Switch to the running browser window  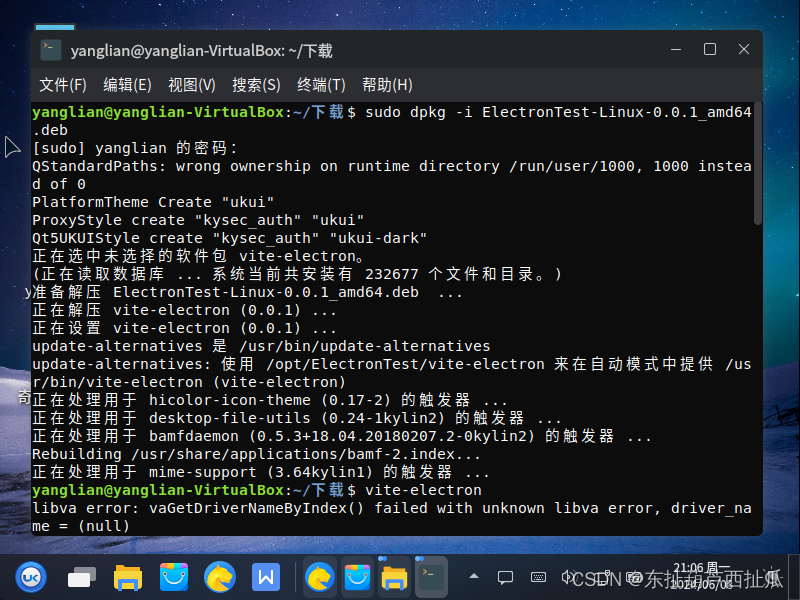coord(320,578)
